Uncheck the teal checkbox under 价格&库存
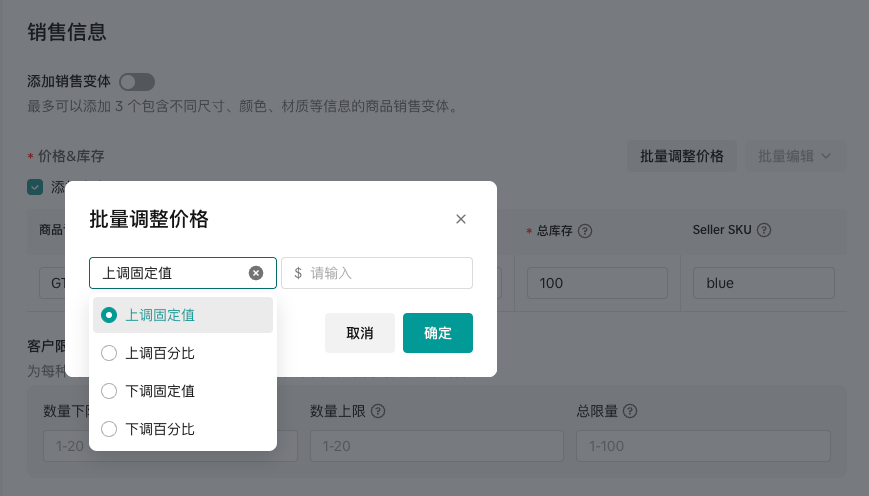Image resolution: width=869 pixels, height=496 pixels. pos(35,187)
